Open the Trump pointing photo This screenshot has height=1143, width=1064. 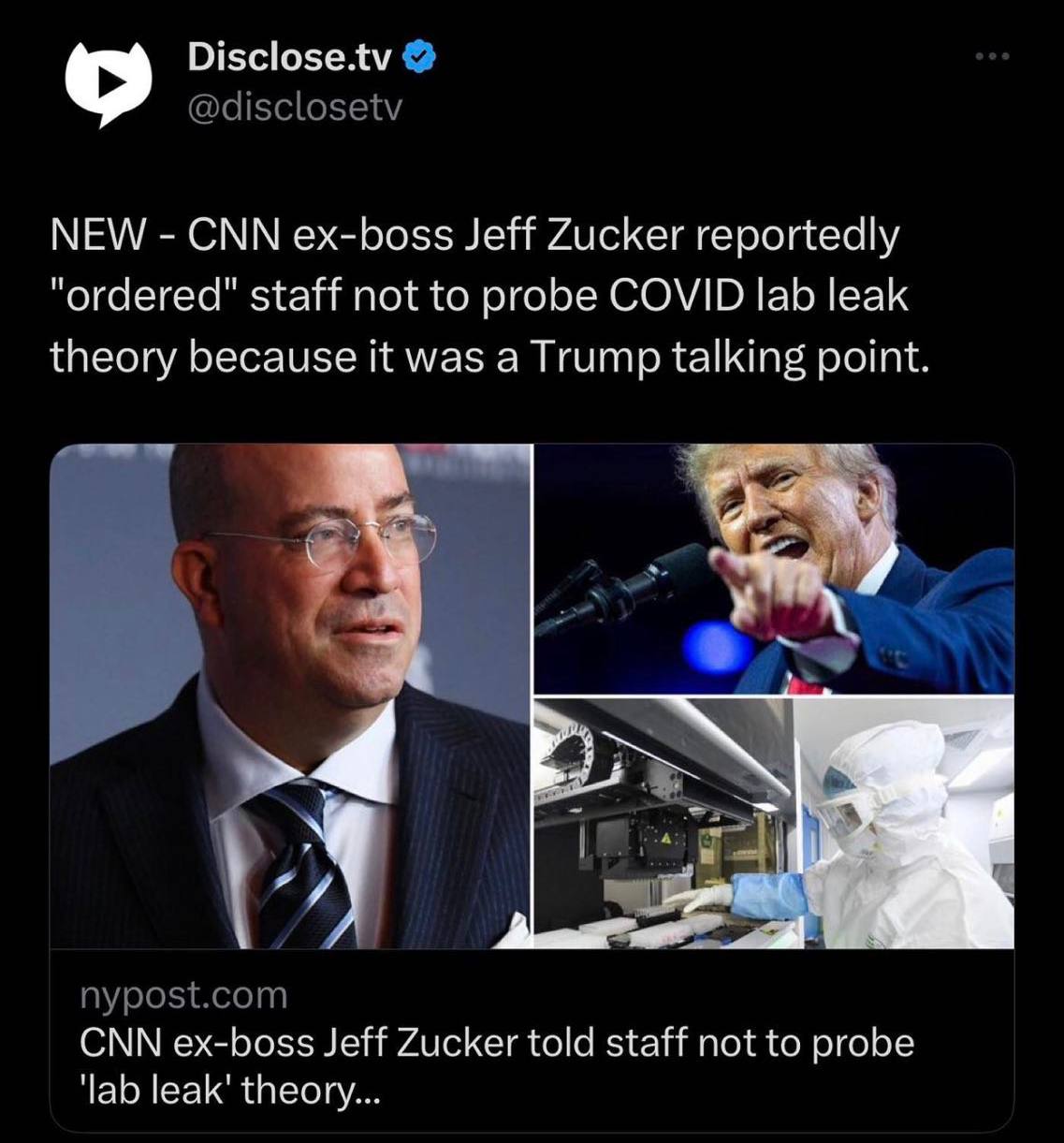[775, 568]
